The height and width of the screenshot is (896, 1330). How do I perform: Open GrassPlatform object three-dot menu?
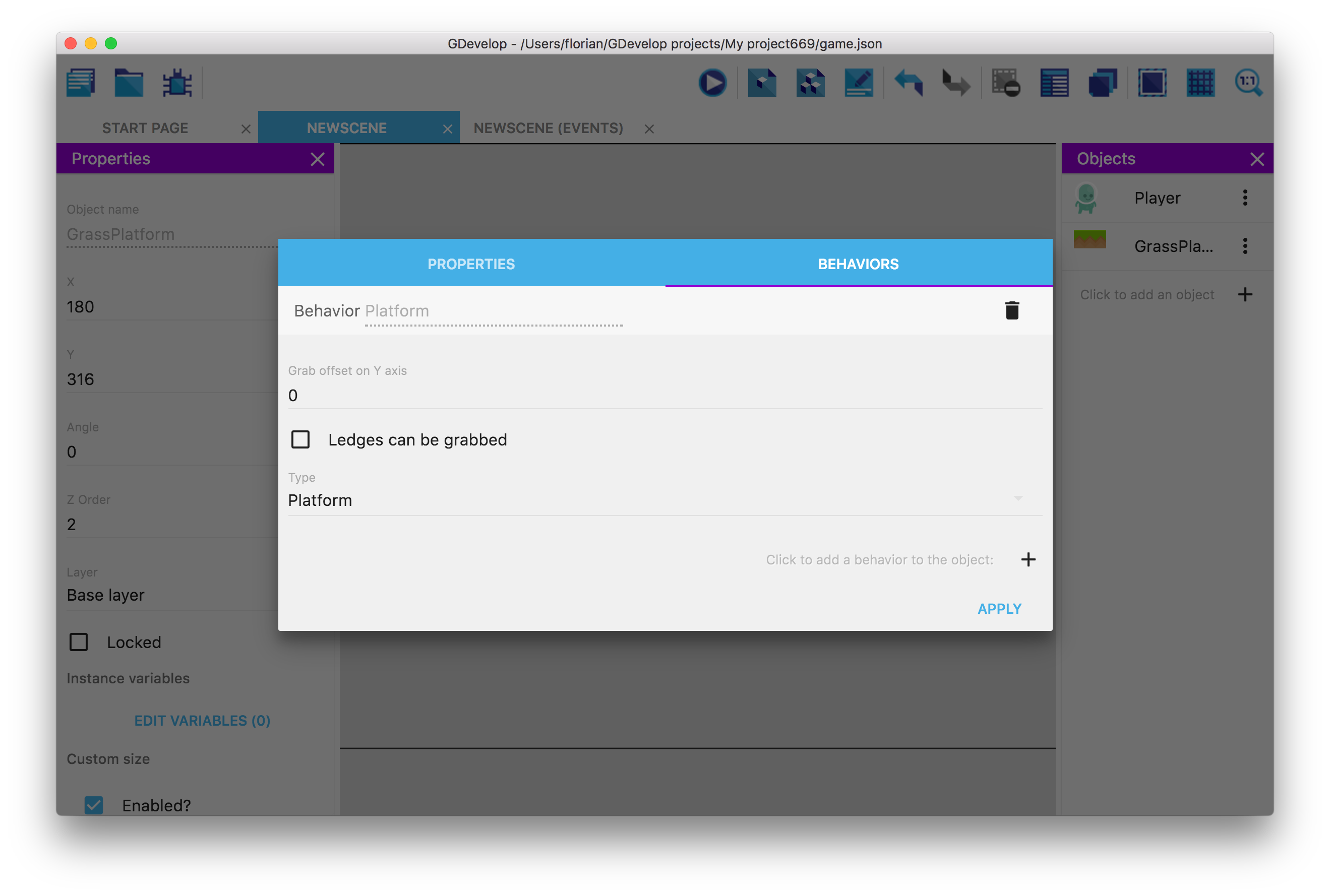[x=1245, y=246]
